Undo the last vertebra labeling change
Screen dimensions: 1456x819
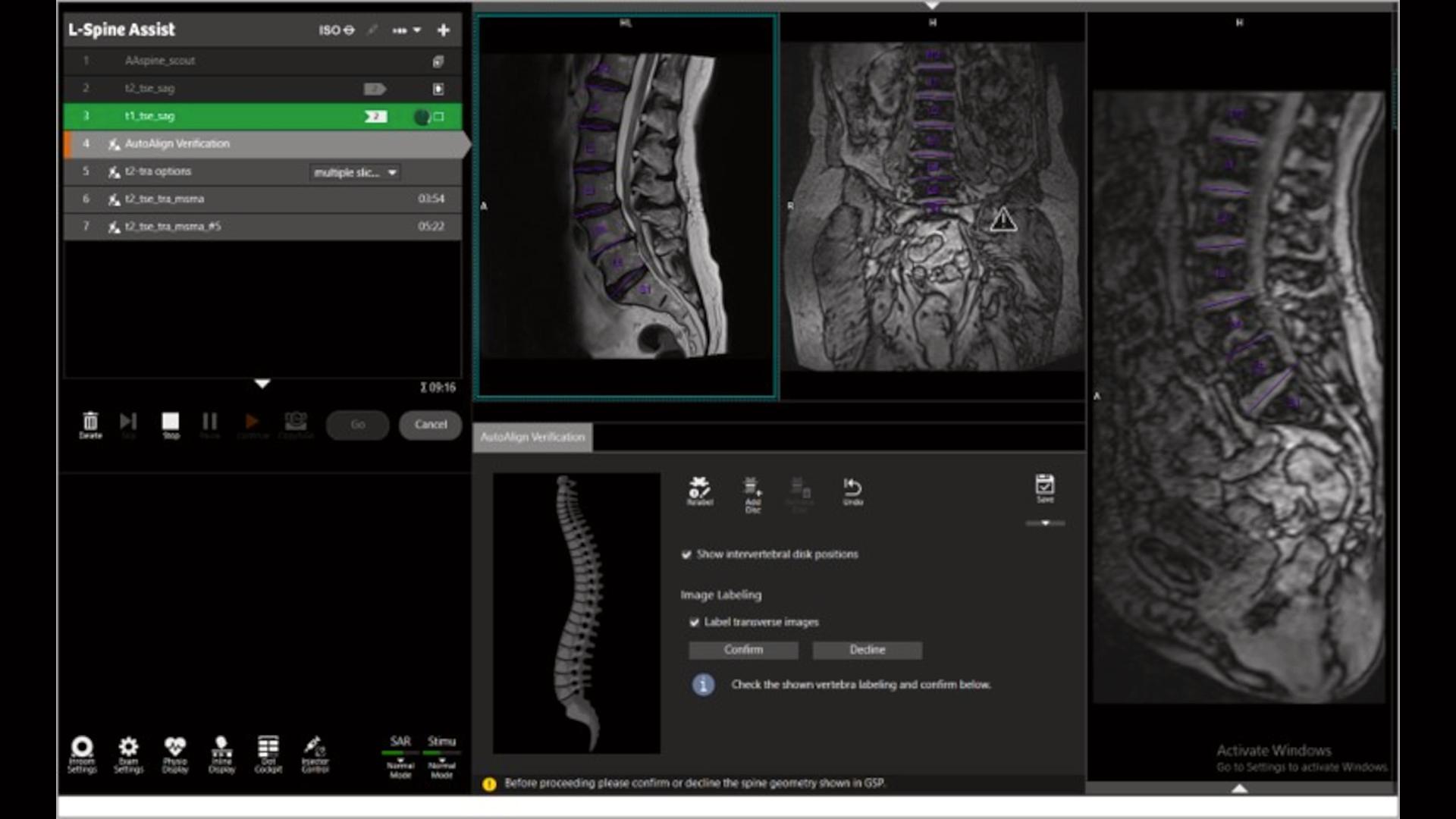(852, 489)
